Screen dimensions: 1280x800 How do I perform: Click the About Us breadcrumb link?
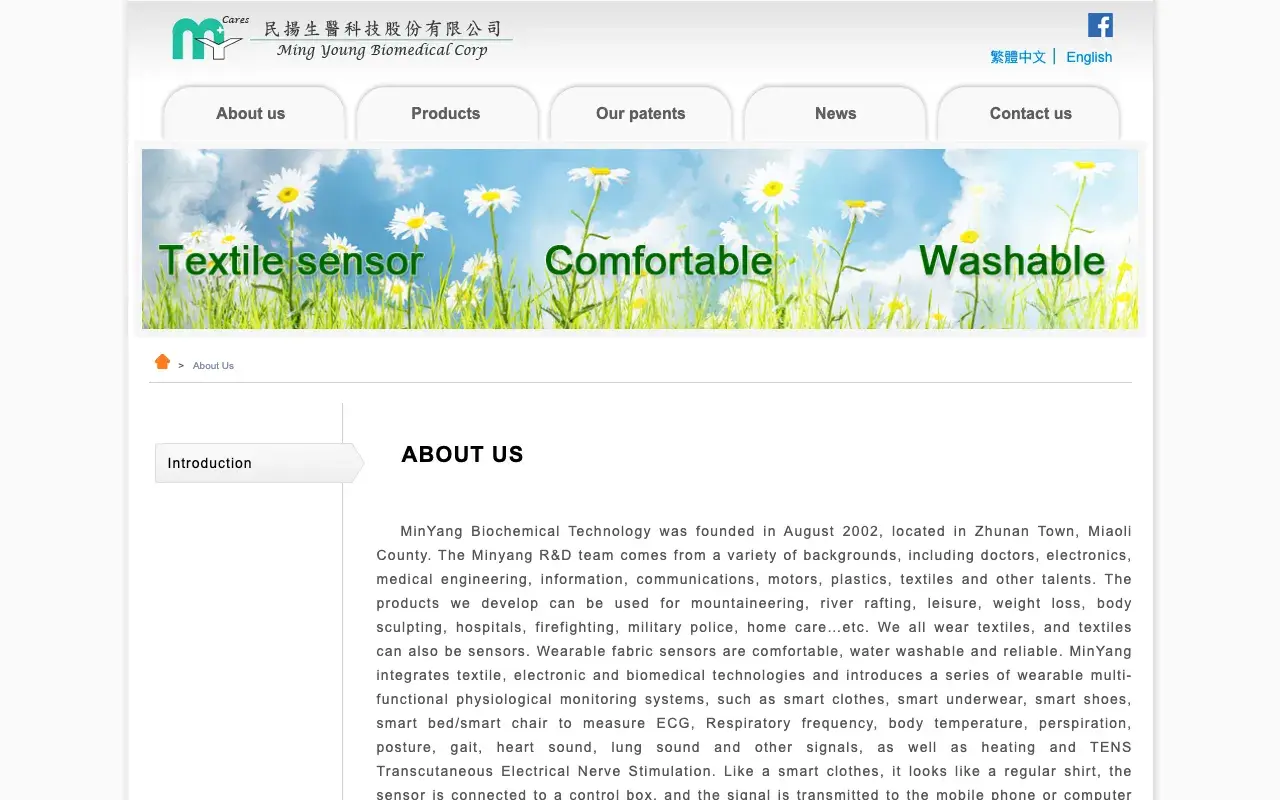(x=213, y=366)
